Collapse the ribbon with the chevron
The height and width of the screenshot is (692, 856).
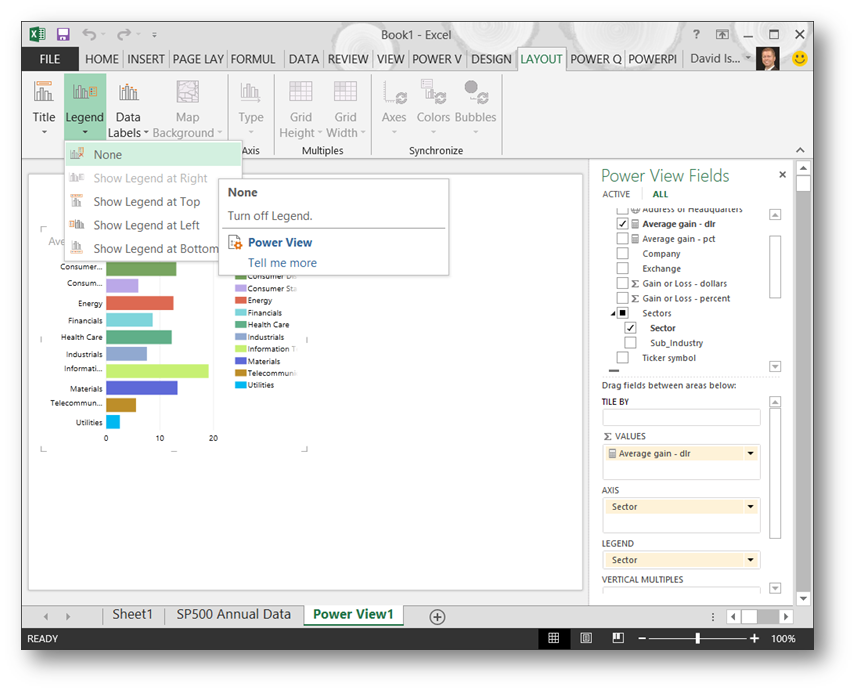tap(800, 150)
